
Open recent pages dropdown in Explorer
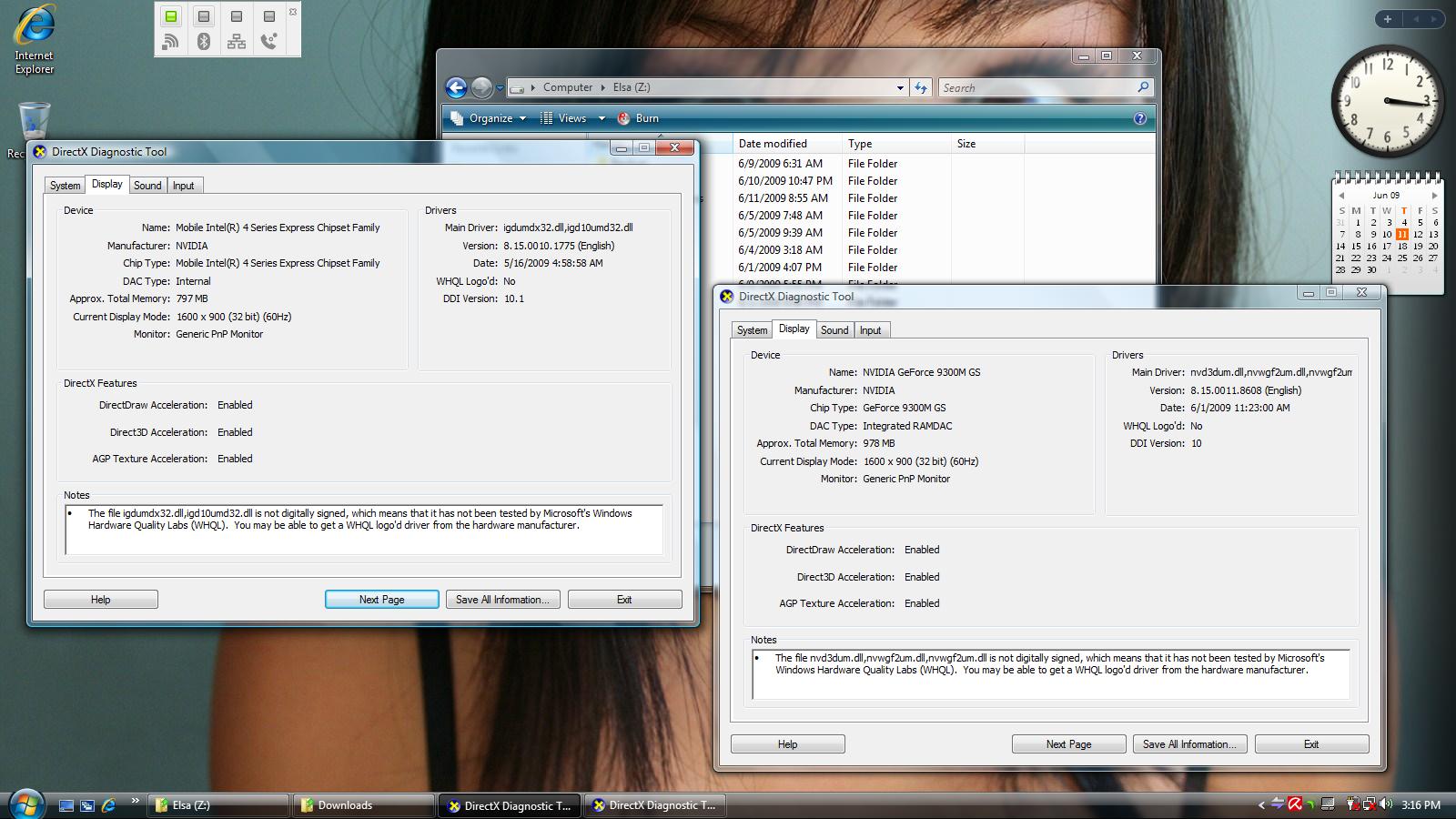(x=500, y=88)
